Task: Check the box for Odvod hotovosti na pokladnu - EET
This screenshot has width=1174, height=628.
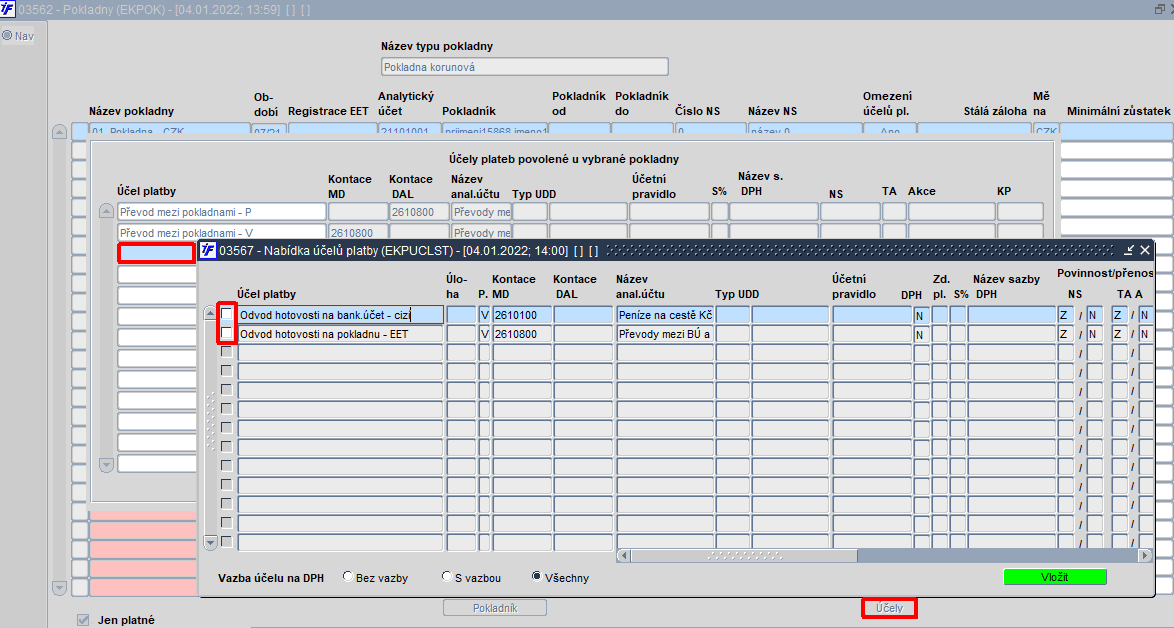Action: coord(226,333)
